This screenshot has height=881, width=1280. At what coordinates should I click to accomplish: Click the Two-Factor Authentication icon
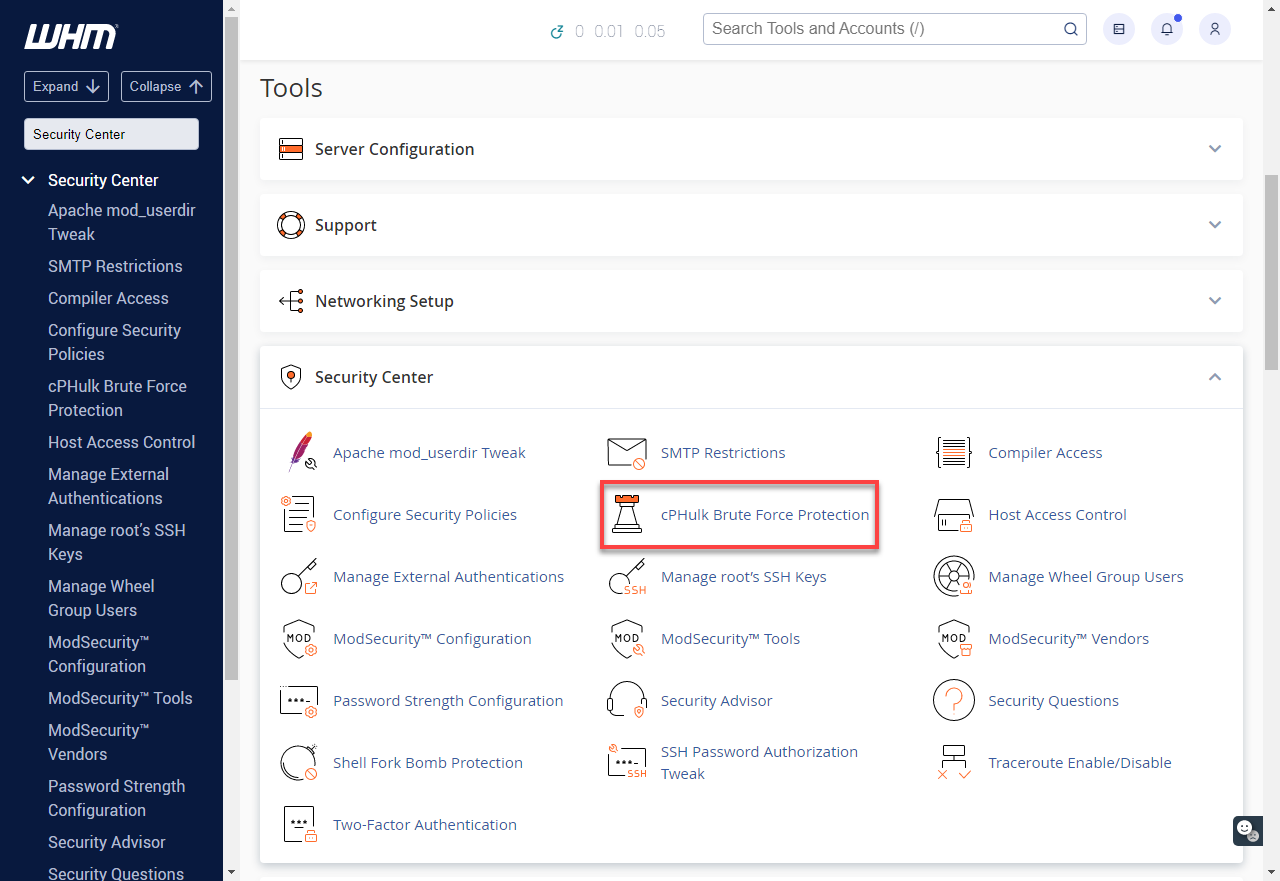pyautogui.click(x=299, y=824)
